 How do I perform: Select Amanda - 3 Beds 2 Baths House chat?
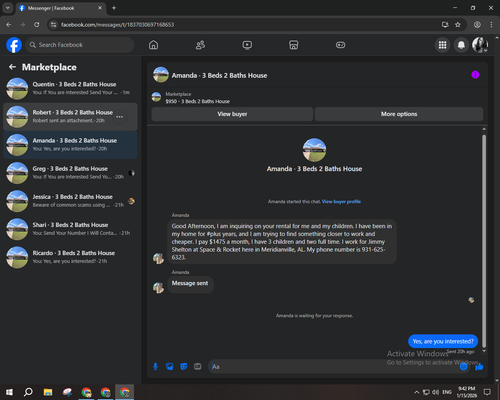[70, 145]
